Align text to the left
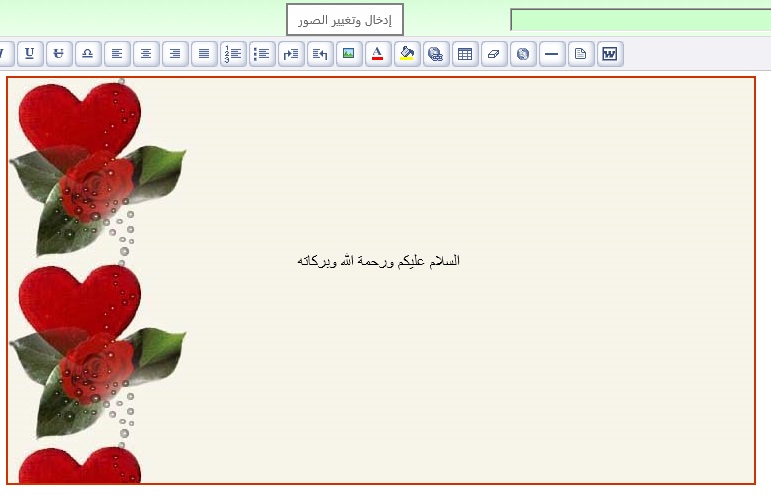Screen dimensions: 771x500 click(x=117, y=54)
